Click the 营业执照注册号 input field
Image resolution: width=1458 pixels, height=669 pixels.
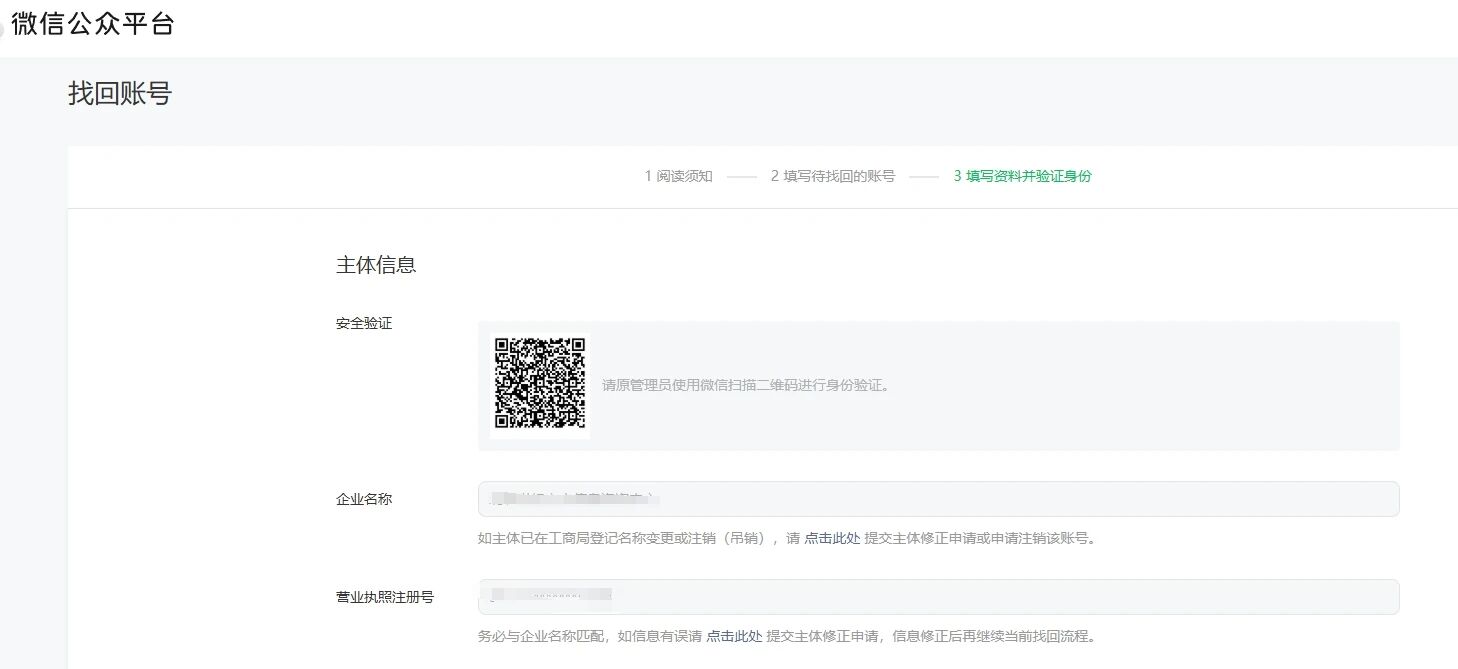pos(938,597)
